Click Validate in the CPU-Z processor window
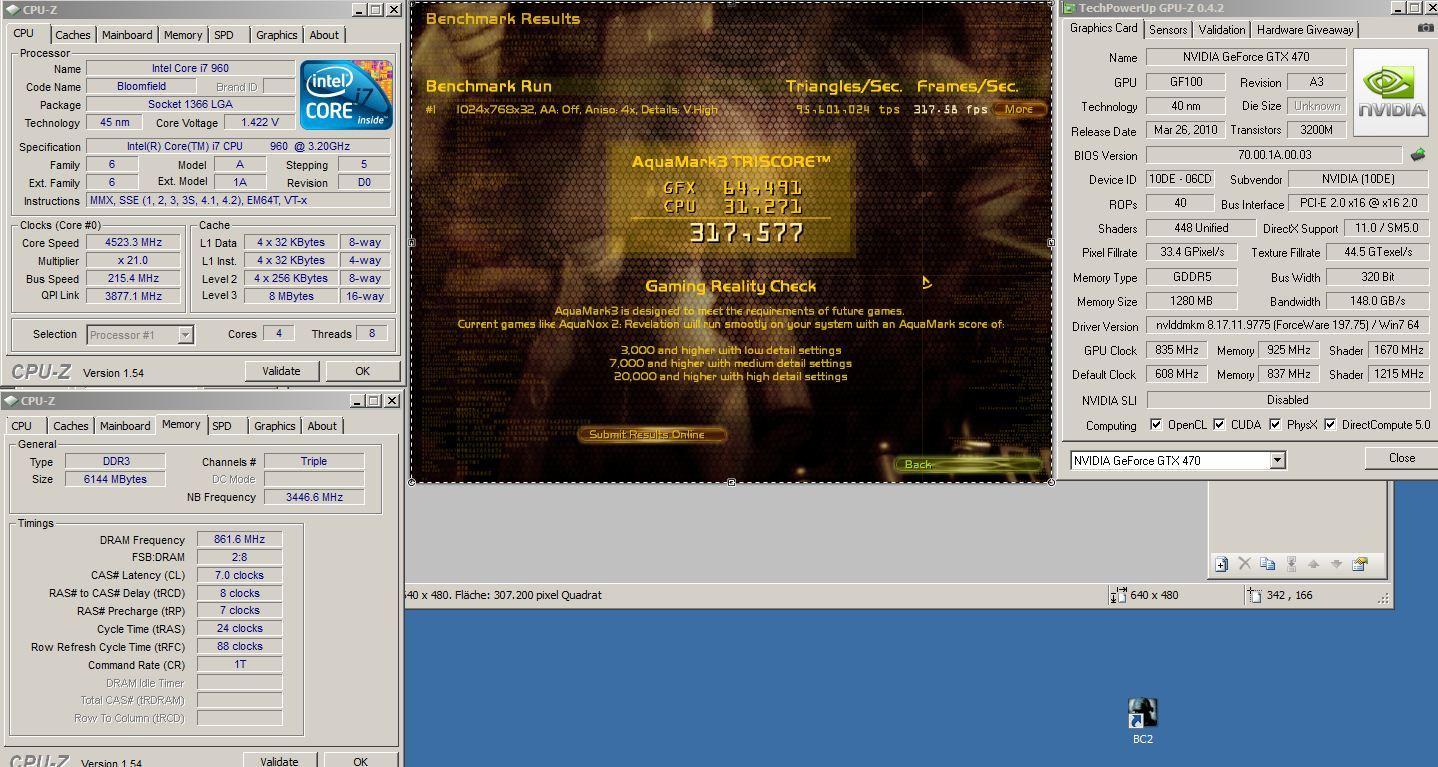Image resolution: width=1438 pixels, height=767 pixels. [281, 371]
